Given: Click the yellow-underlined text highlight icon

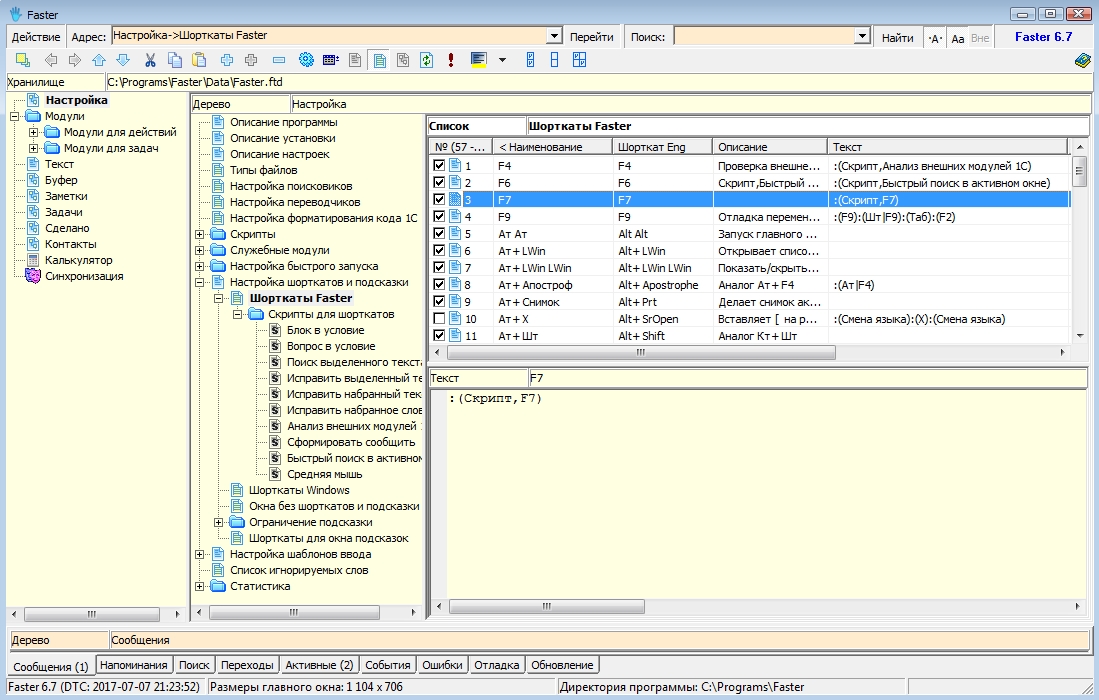Looking at the screenshot, I should pos(479,60).
